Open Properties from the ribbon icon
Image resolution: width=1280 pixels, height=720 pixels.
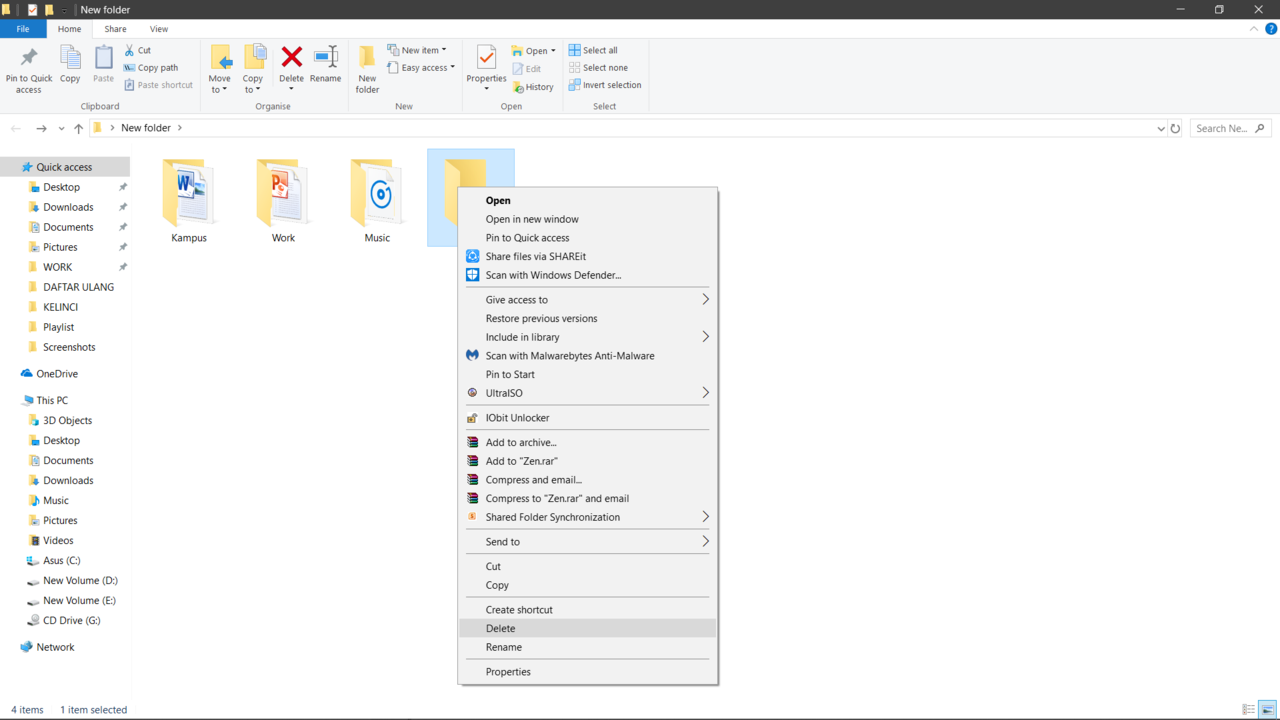pos(486,62)
